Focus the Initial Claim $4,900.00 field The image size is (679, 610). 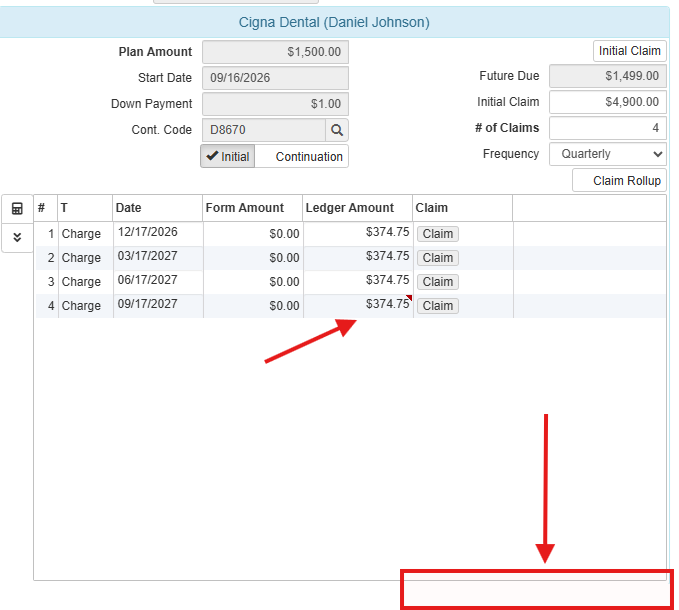[608, 102]
